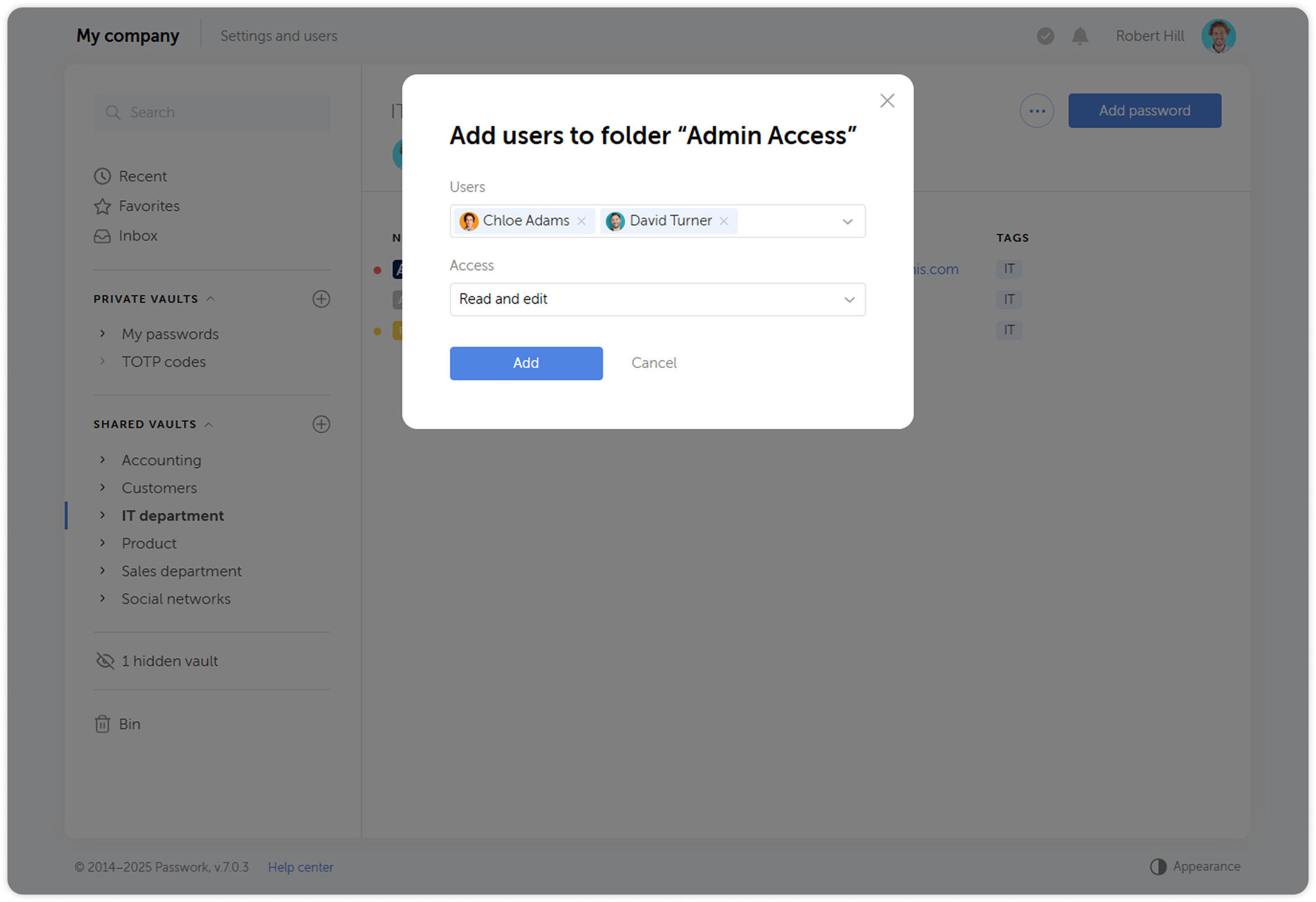Open the Help center link
The width and height of the screenshot is (1316, 902).
coord(300,867)
